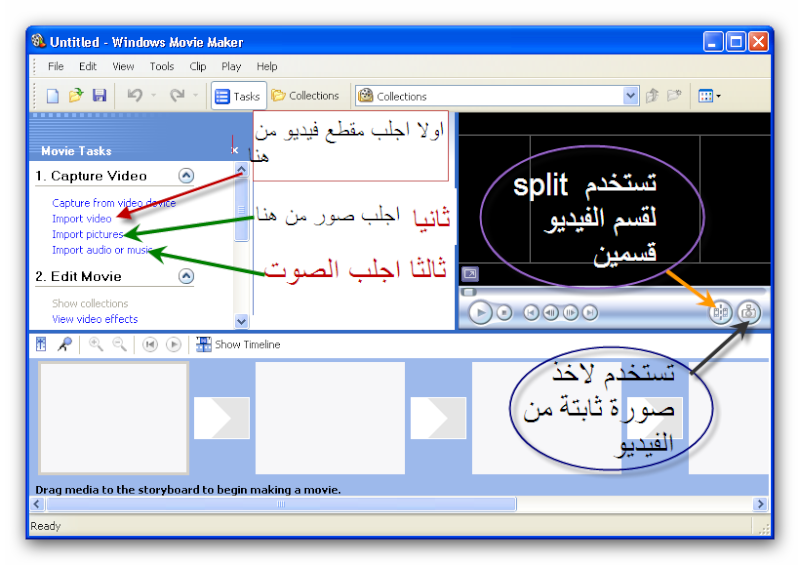
Task: Click the monitor seek bar slider
Action: click(469, 292)
